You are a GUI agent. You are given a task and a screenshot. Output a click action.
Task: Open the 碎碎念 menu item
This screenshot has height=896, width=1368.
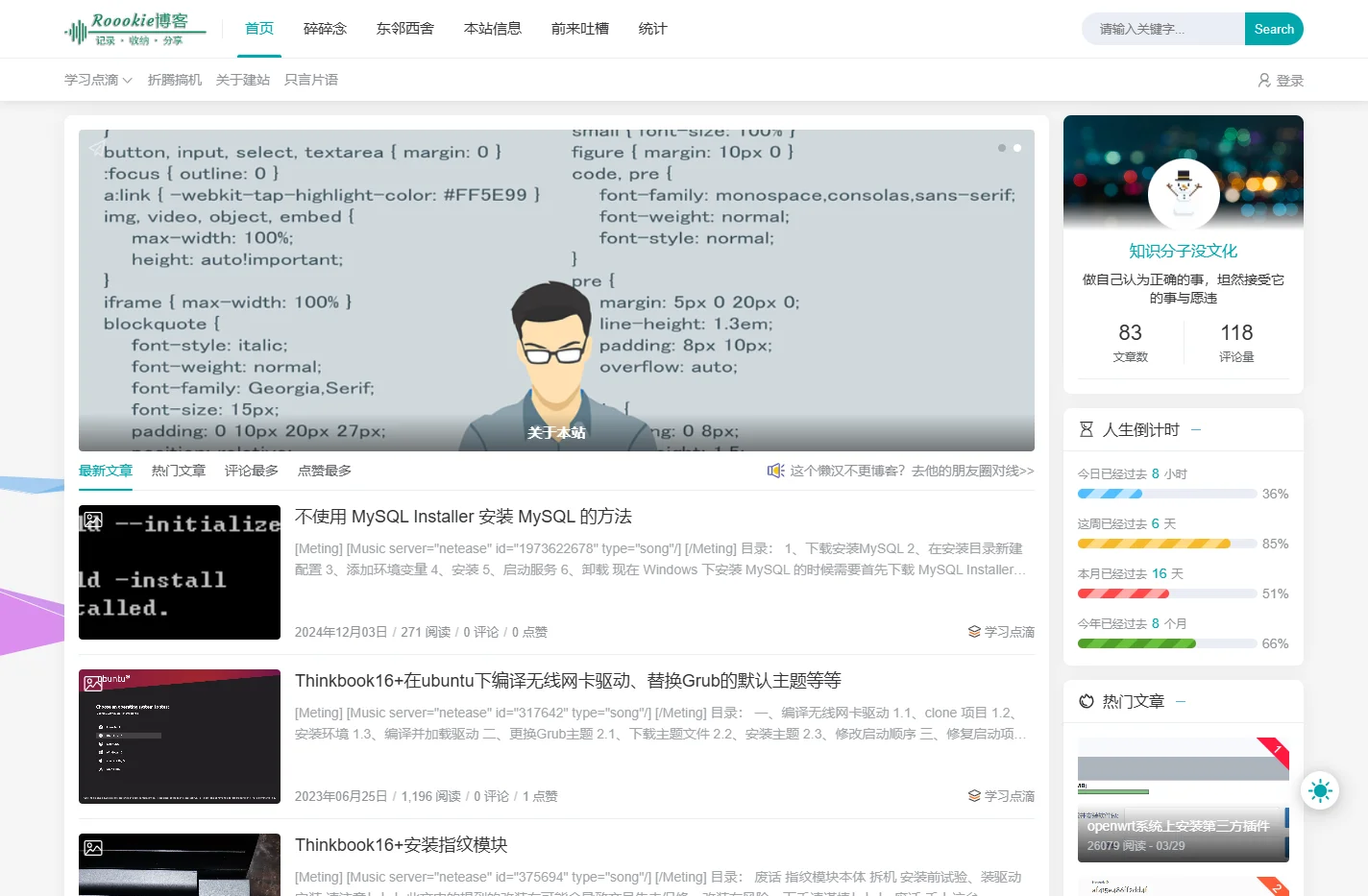coord(325,29)
